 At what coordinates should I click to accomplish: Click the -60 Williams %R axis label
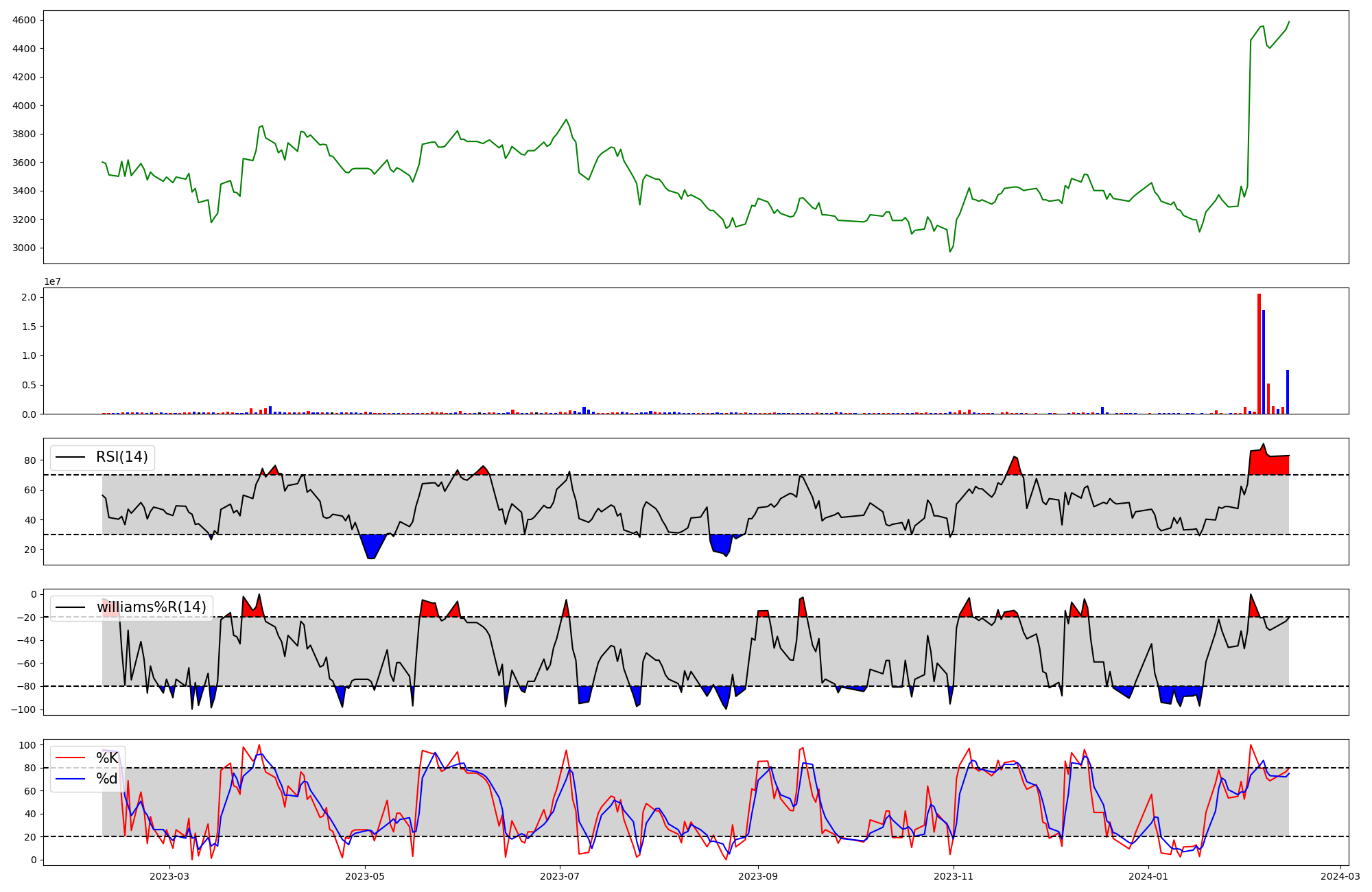click(x=26, y=664)
